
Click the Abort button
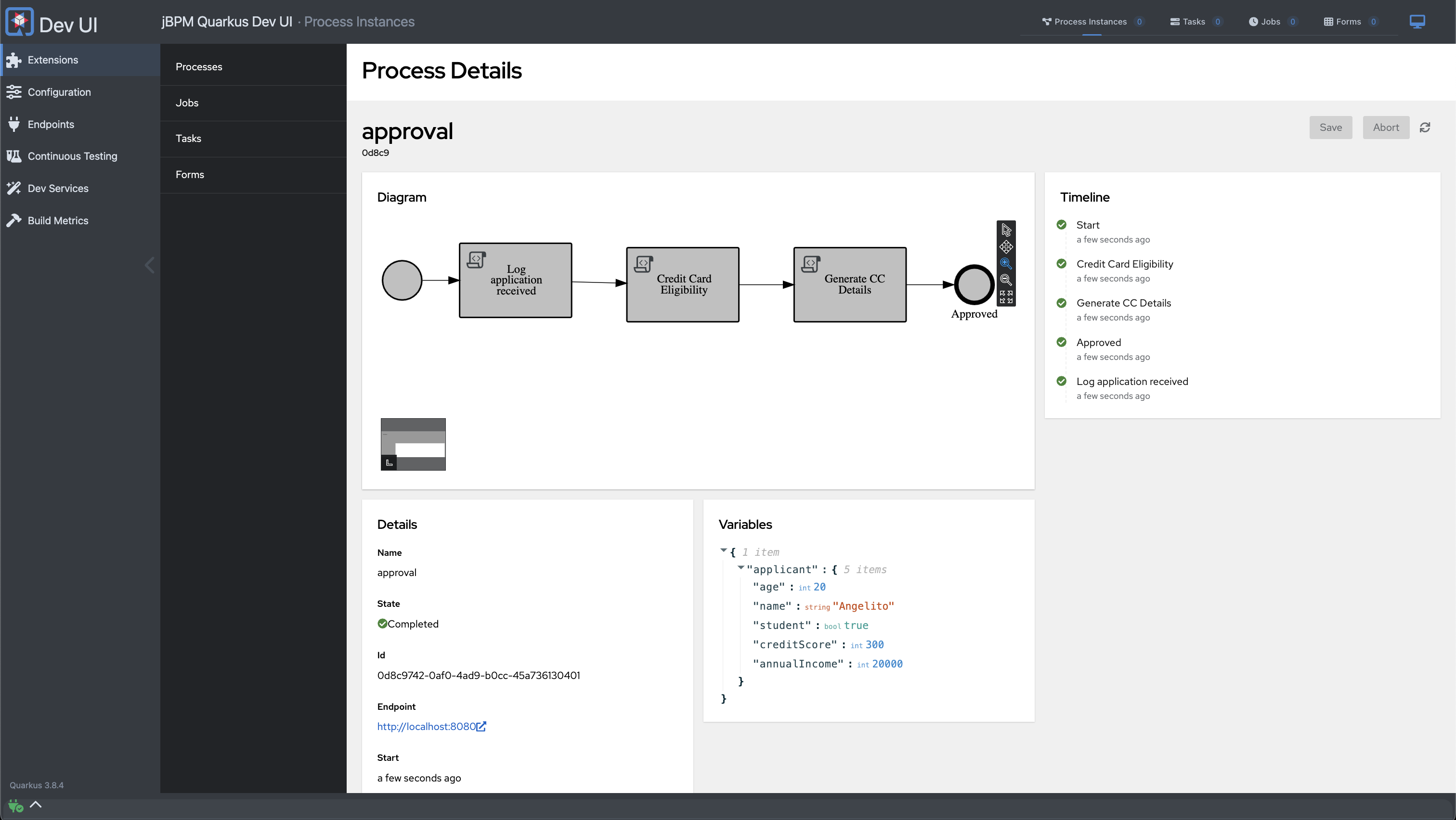click(1386, 128)
